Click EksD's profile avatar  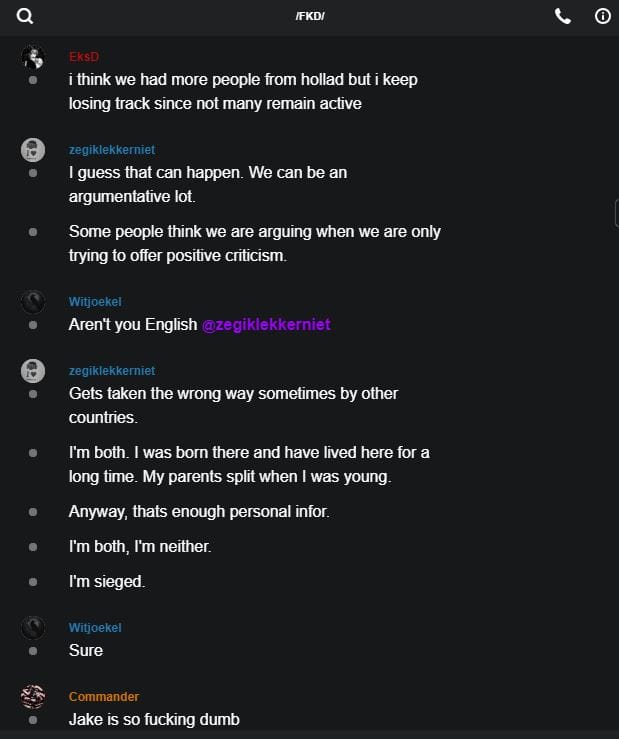click(x=33, y=57)
